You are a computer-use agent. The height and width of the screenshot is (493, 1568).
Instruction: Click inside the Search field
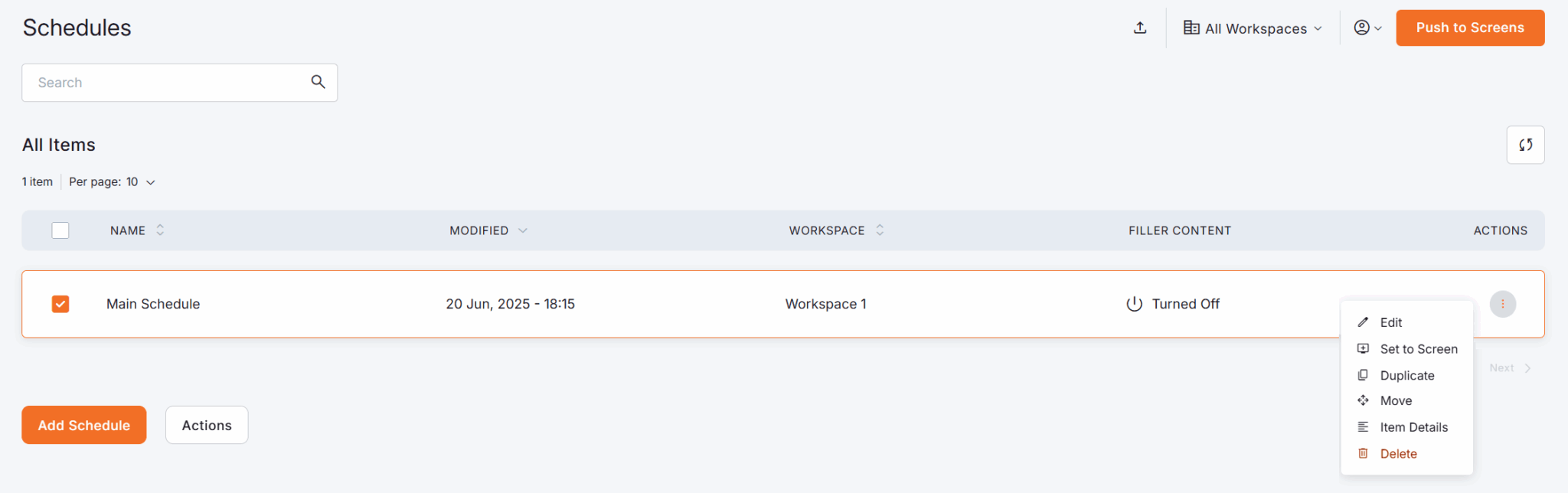pyautogui.click(x=153, y=82)
